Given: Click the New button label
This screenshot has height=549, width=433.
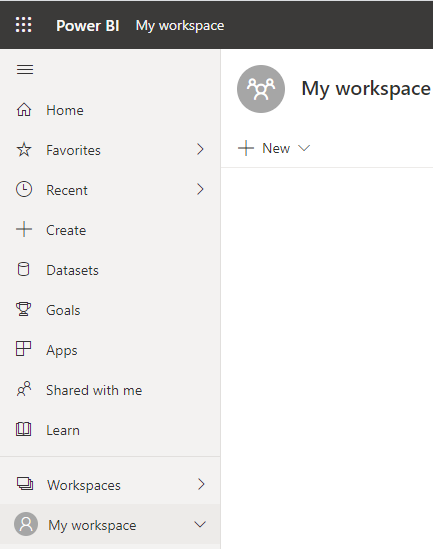Looking at the screenshot, I should pyautogui.click(x=276, y=148).
